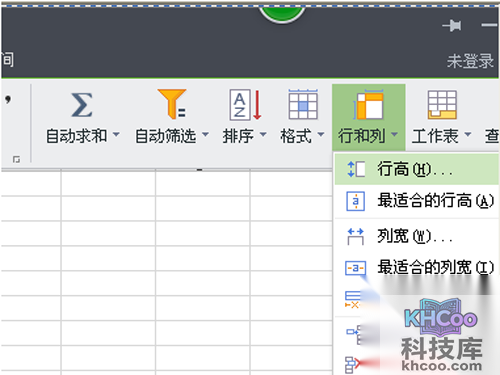Click the best-fit row height icon
The width and height of the screenshot is (500, 375).
coord(355,201)
